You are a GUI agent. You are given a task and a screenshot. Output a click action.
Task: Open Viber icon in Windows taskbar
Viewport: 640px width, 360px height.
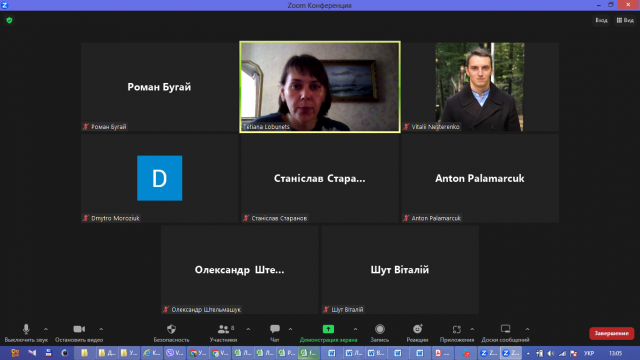point(175,353)
